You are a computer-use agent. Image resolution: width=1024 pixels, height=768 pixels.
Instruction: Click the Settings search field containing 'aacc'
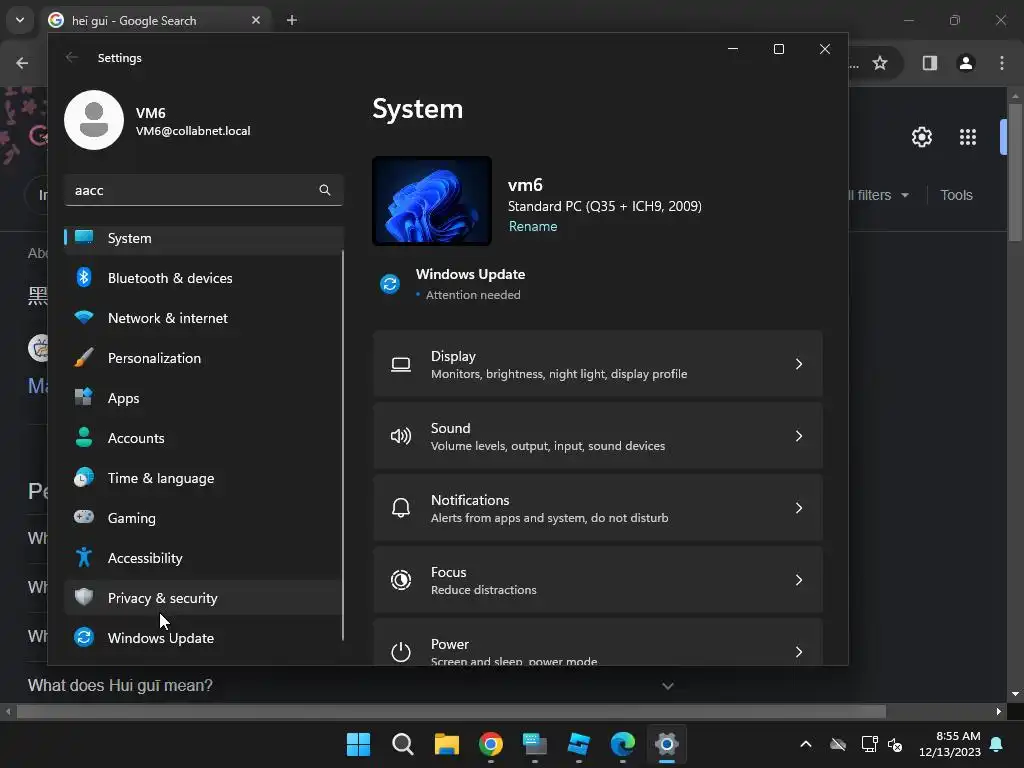204,190
